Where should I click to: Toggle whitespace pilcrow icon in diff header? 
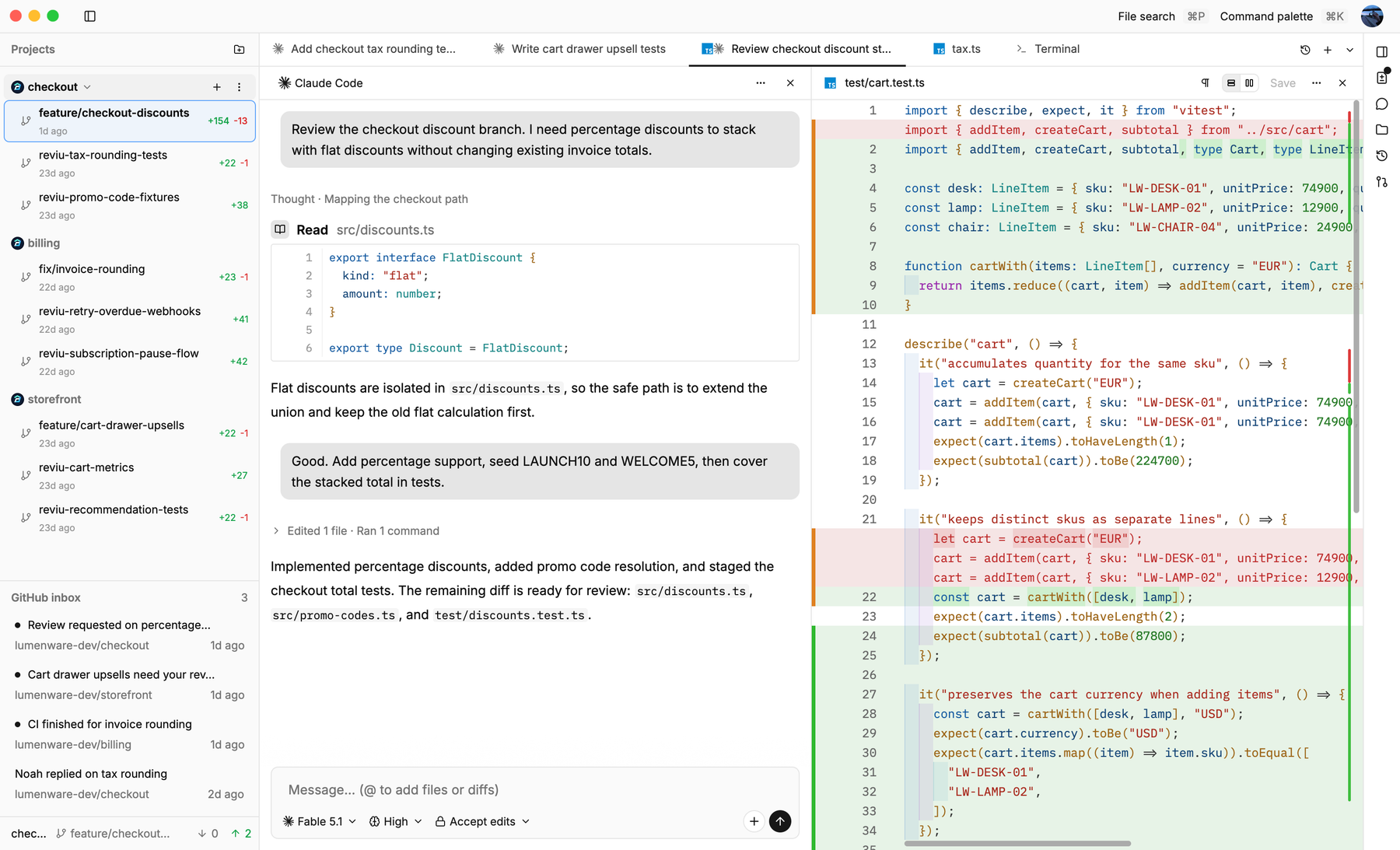click(1206, 83)
